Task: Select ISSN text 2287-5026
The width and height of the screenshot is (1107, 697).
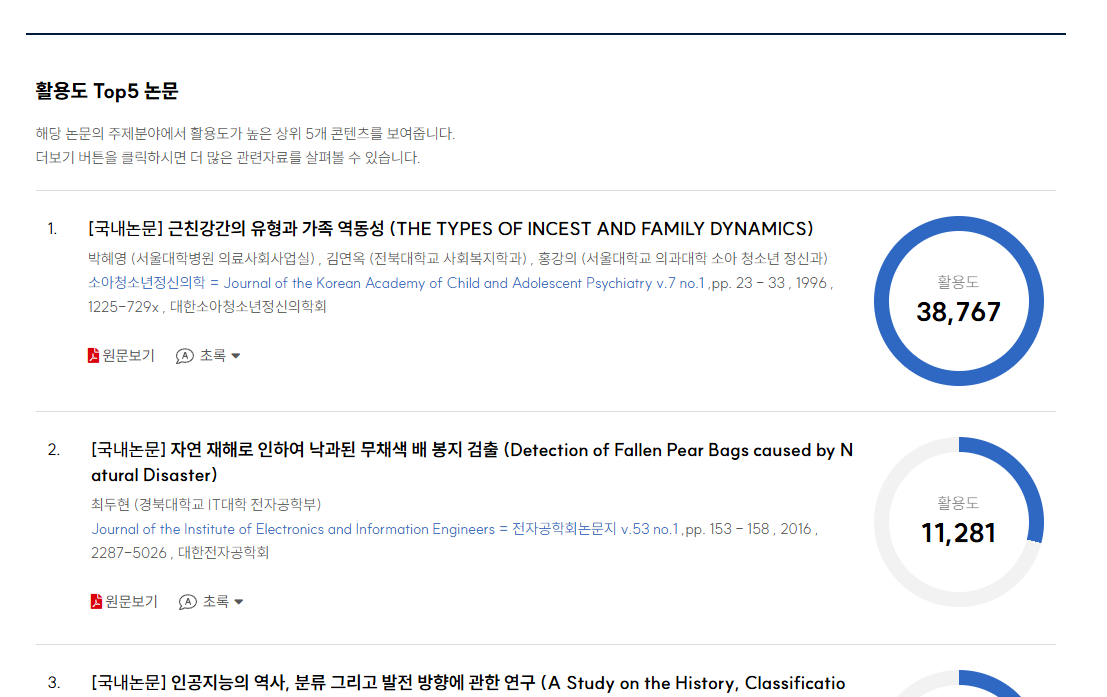Action: coord(128,552)
